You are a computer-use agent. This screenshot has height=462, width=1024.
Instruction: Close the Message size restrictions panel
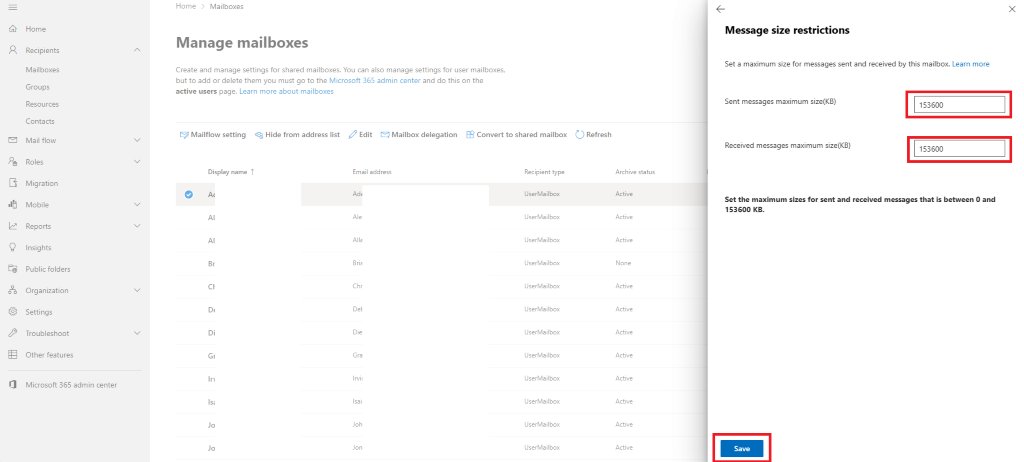[1012, 9]
